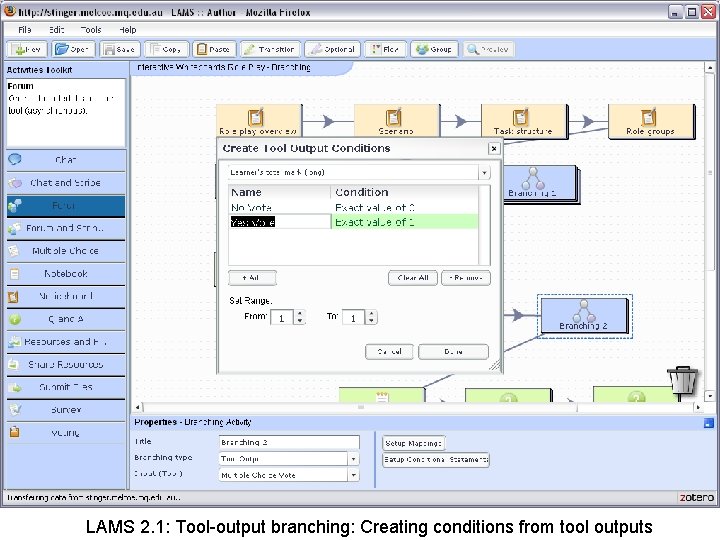Click the Setup Mappings button
720x540 pixels.
pos(413,443)
